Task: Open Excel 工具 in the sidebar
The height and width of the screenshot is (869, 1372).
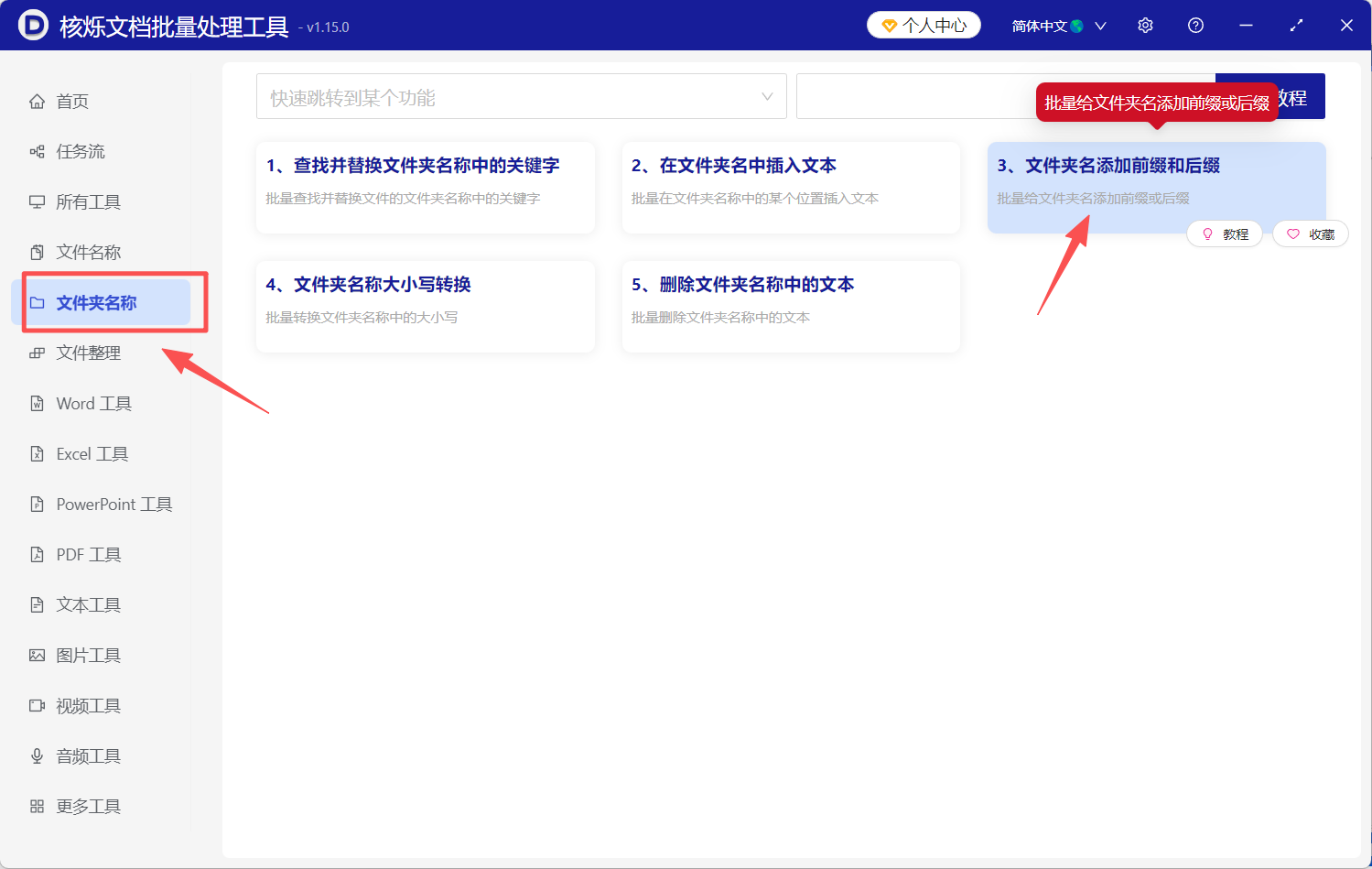Action: 101,453
